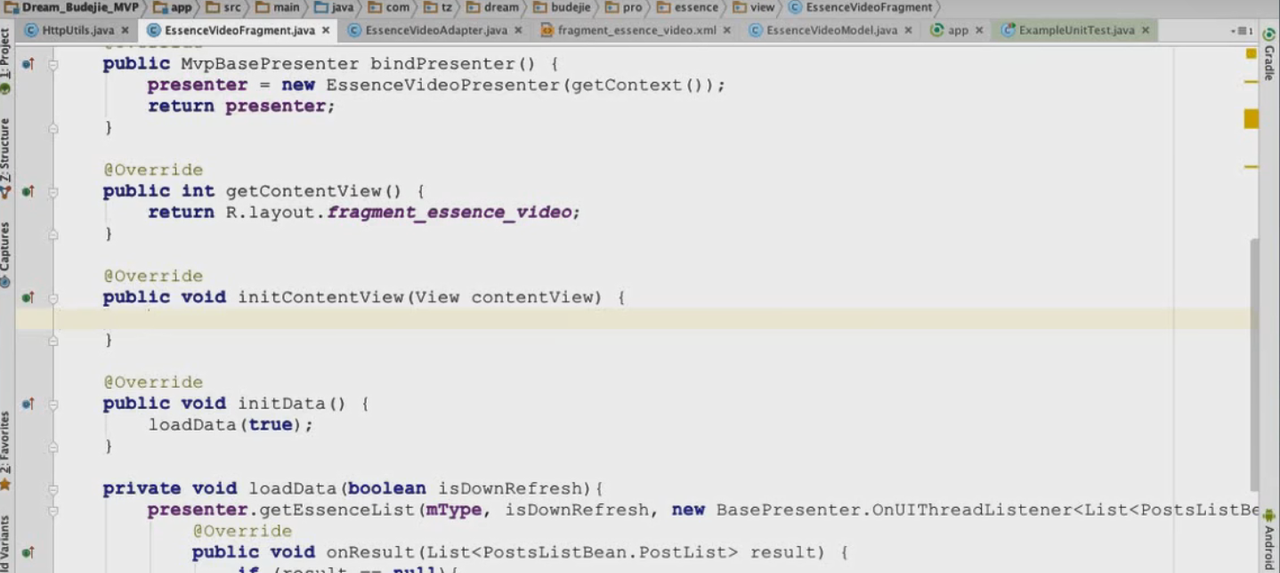Click the large yellow warning stripe marker
Image resolution: width=1280 pixels, height=573 pixels.
[1251, 119]
